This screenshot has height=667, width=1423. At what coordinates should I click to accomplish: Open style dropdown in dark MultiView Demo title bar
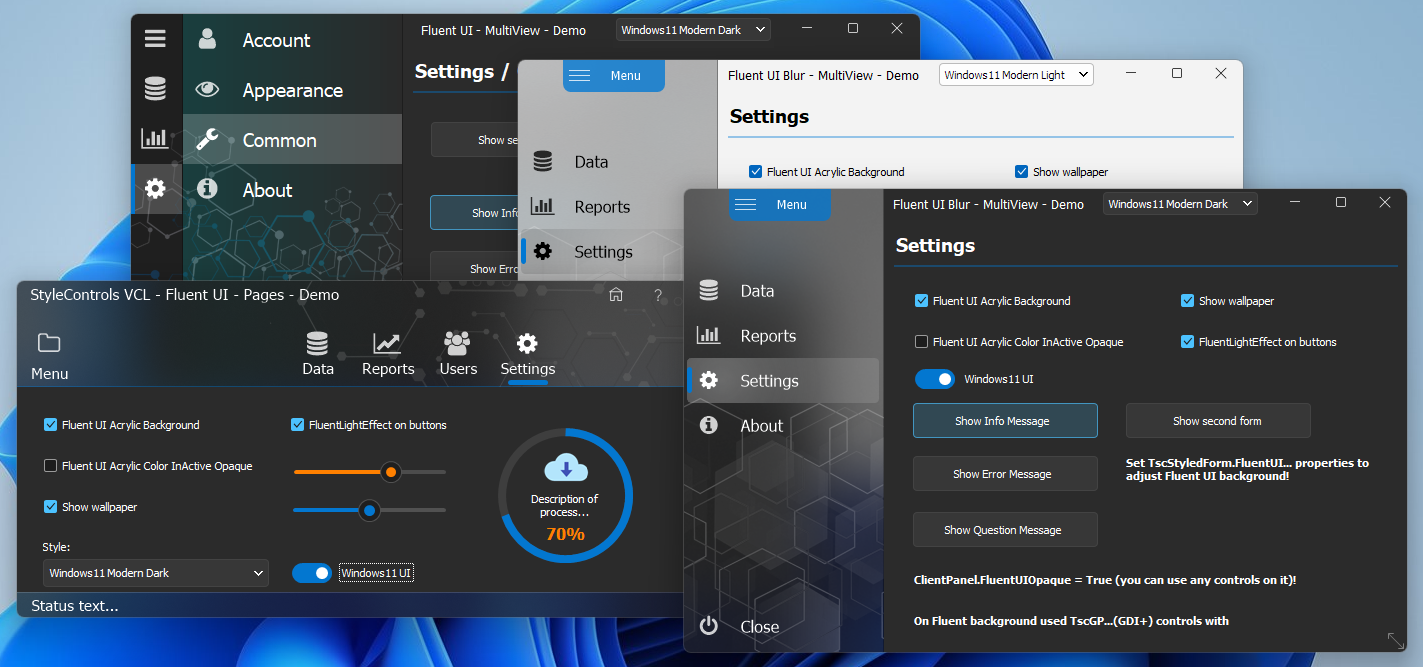693,30
